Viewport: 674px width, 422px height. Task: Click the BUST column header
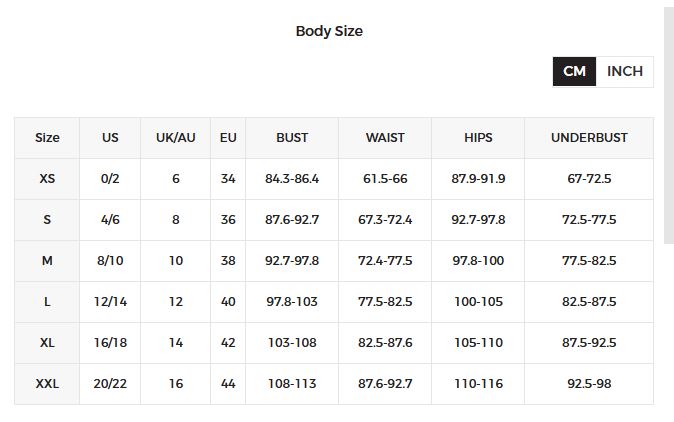tap(292, 138)
